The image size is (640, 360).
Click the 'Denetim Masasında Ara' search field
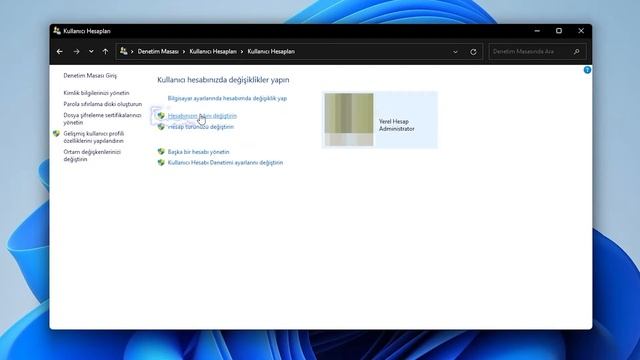pyautogui.click(x=538, y=52)
